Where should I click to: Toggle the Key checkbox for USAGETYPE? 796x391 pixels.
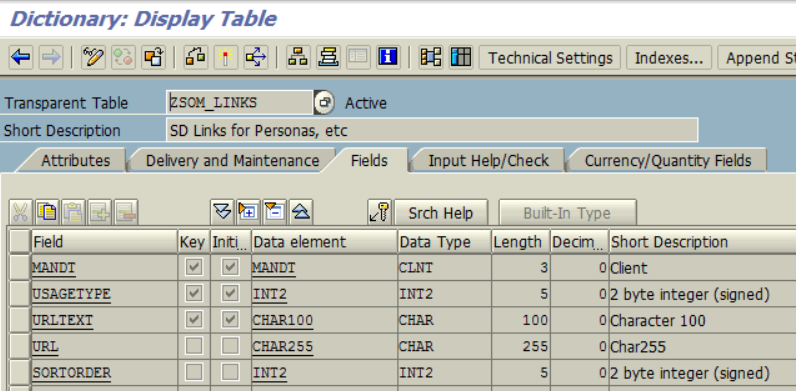pos(193,294)
